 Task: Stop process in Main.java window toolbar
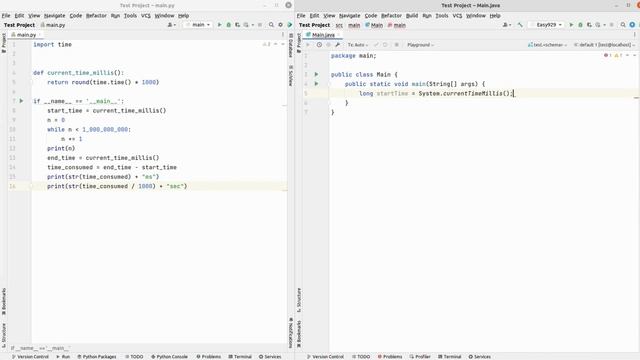(611, 25)
